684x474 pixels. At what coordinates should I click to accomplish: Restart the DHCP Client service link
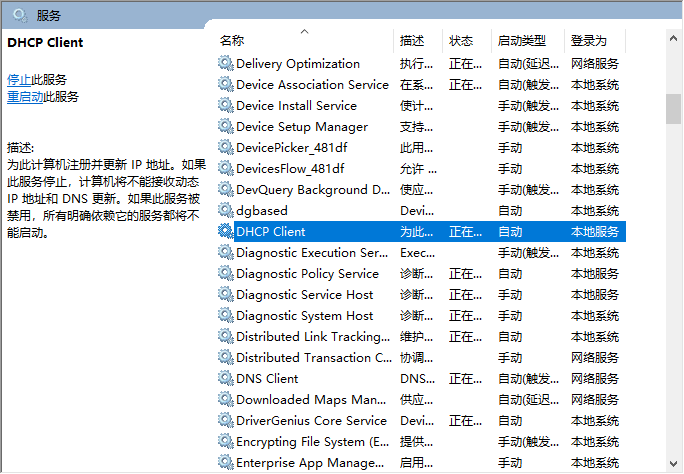pos(24,97)
